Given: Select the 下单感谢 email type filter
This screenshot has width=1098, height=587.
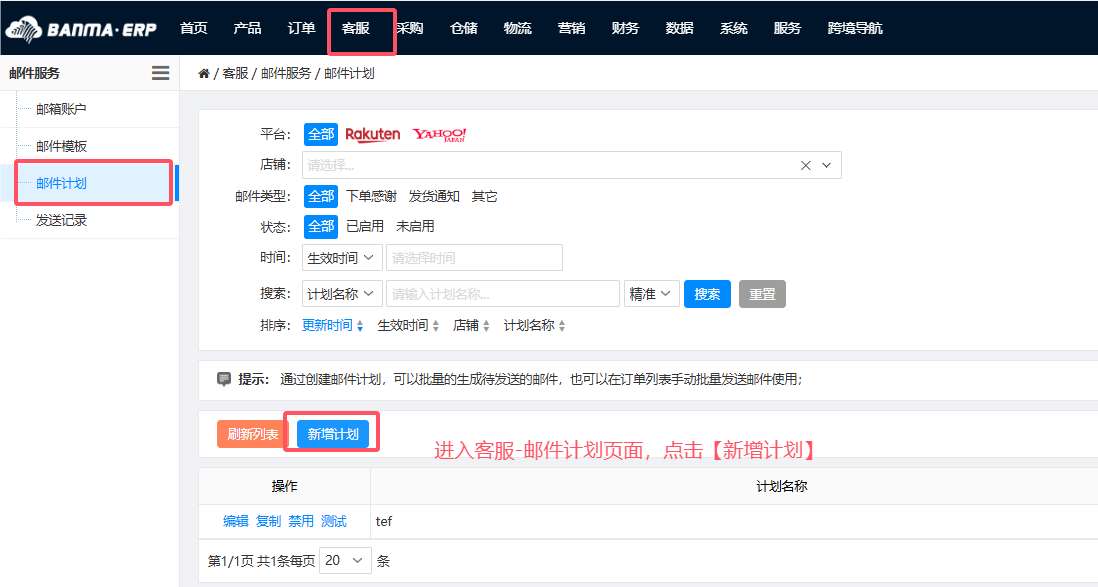Looking at the screenshot, I should pos(372,196).
